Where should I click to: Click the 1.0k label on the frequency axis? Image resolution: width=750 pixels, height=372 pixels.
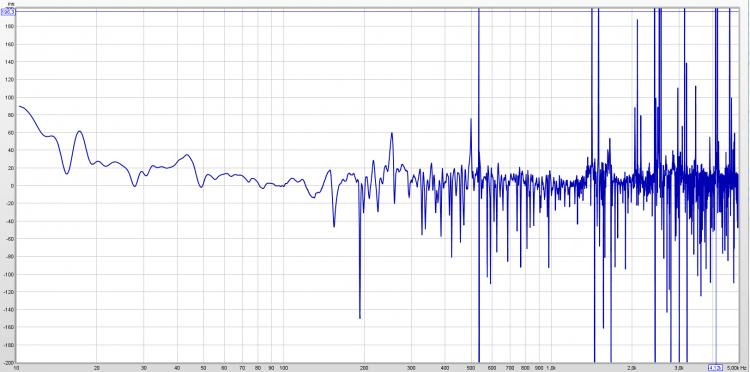pos(551,368)
